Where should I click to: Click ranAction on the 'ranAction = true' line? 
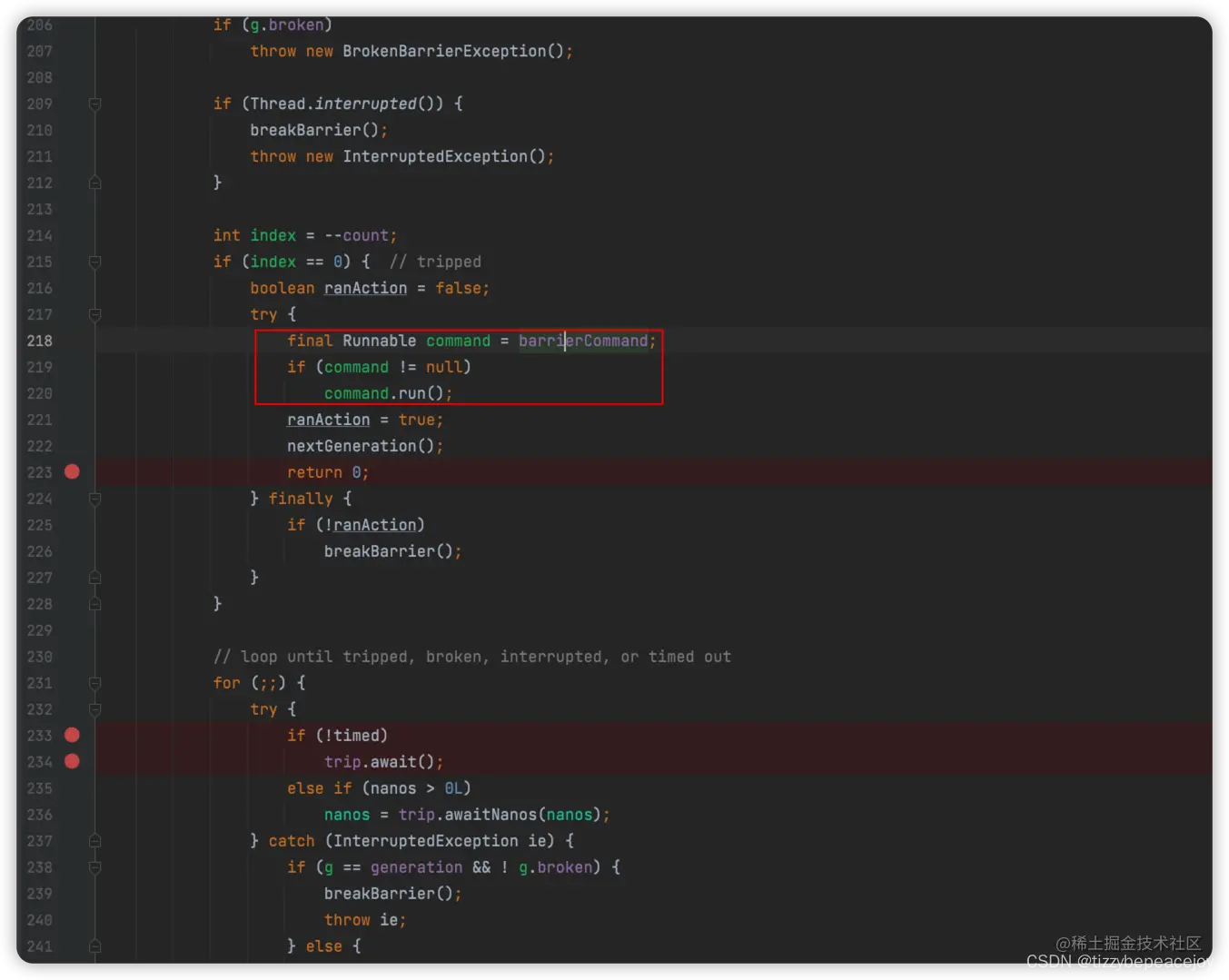[328, 420]
